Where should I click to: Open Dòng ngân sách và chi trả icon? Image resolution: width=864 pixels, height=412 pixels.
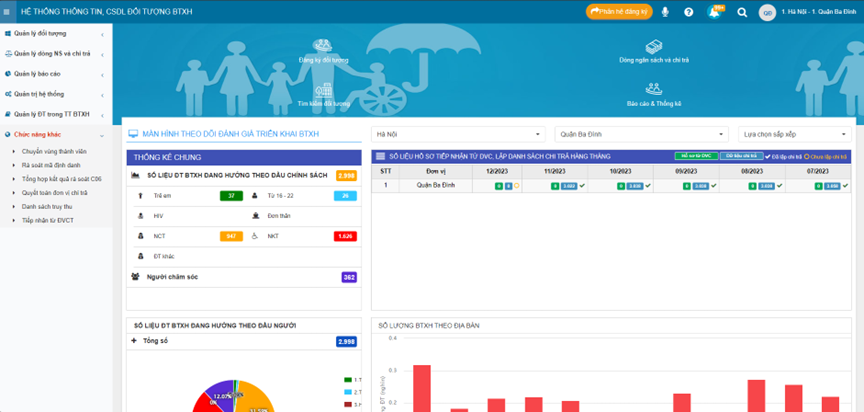point(654,47)
